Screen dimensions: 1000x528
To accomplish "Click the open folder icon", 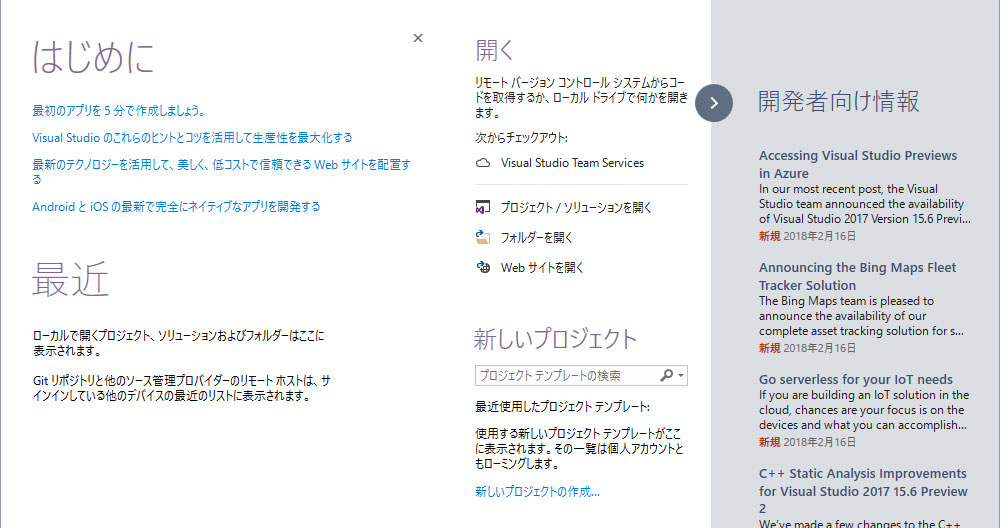I will [483, 237].
